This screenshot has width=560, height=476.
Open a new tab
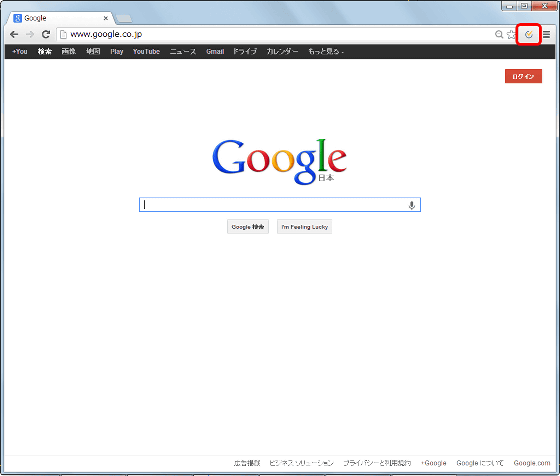(x=124, y=18)
